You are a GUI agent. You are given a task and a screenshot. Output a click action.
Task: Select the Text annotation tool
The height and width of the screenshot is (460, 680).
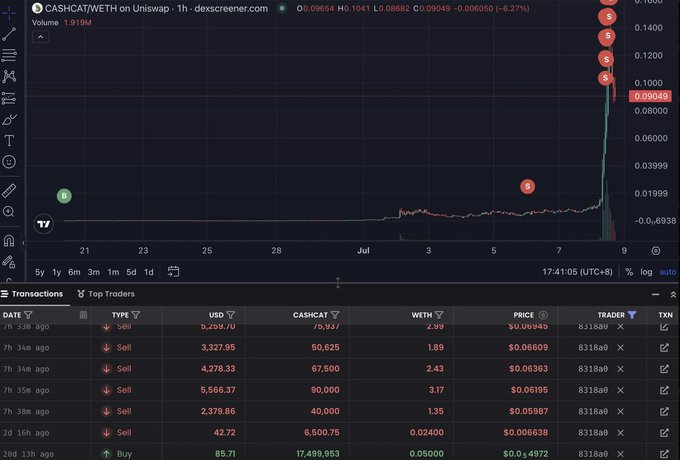pyautogui.click(x=9, y=140)
